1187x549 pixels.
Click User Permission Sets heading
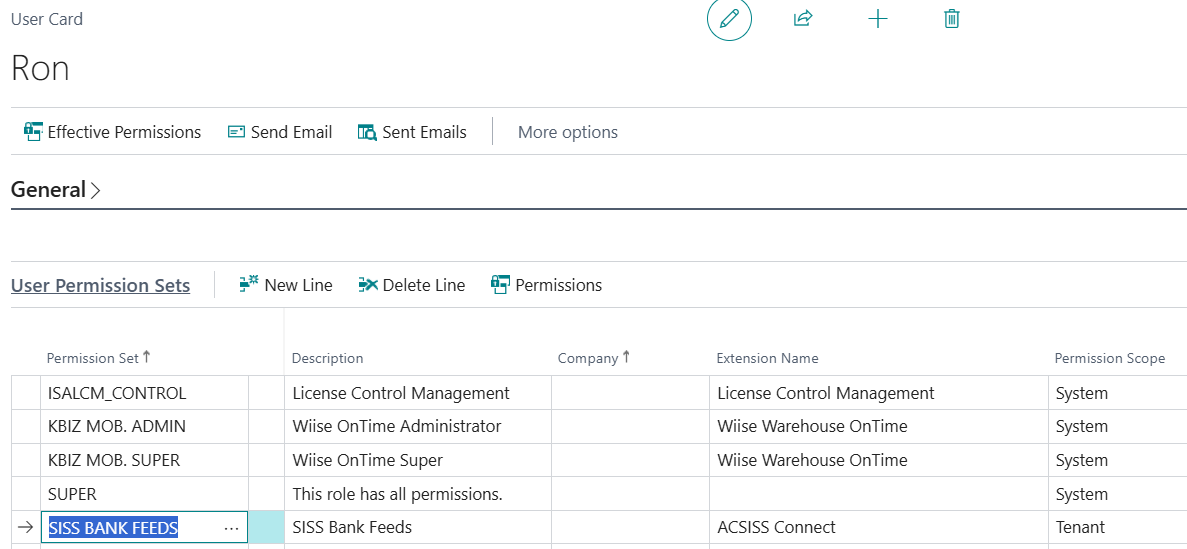coord(100,286)
